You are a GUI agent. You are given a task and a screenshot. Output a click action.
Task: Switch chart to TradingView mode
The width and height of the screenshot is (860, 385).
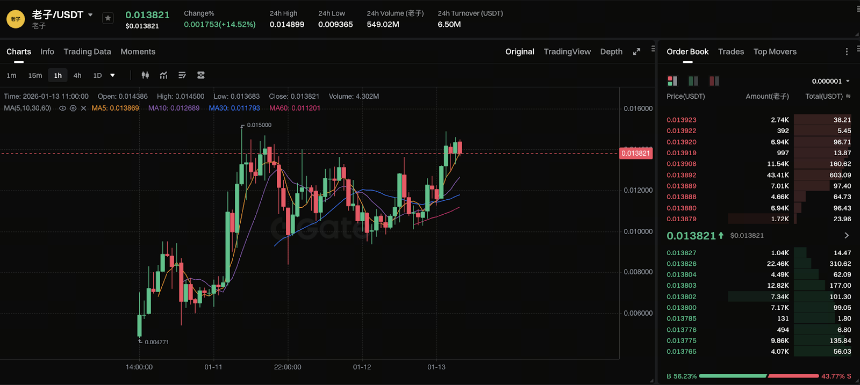567,52
